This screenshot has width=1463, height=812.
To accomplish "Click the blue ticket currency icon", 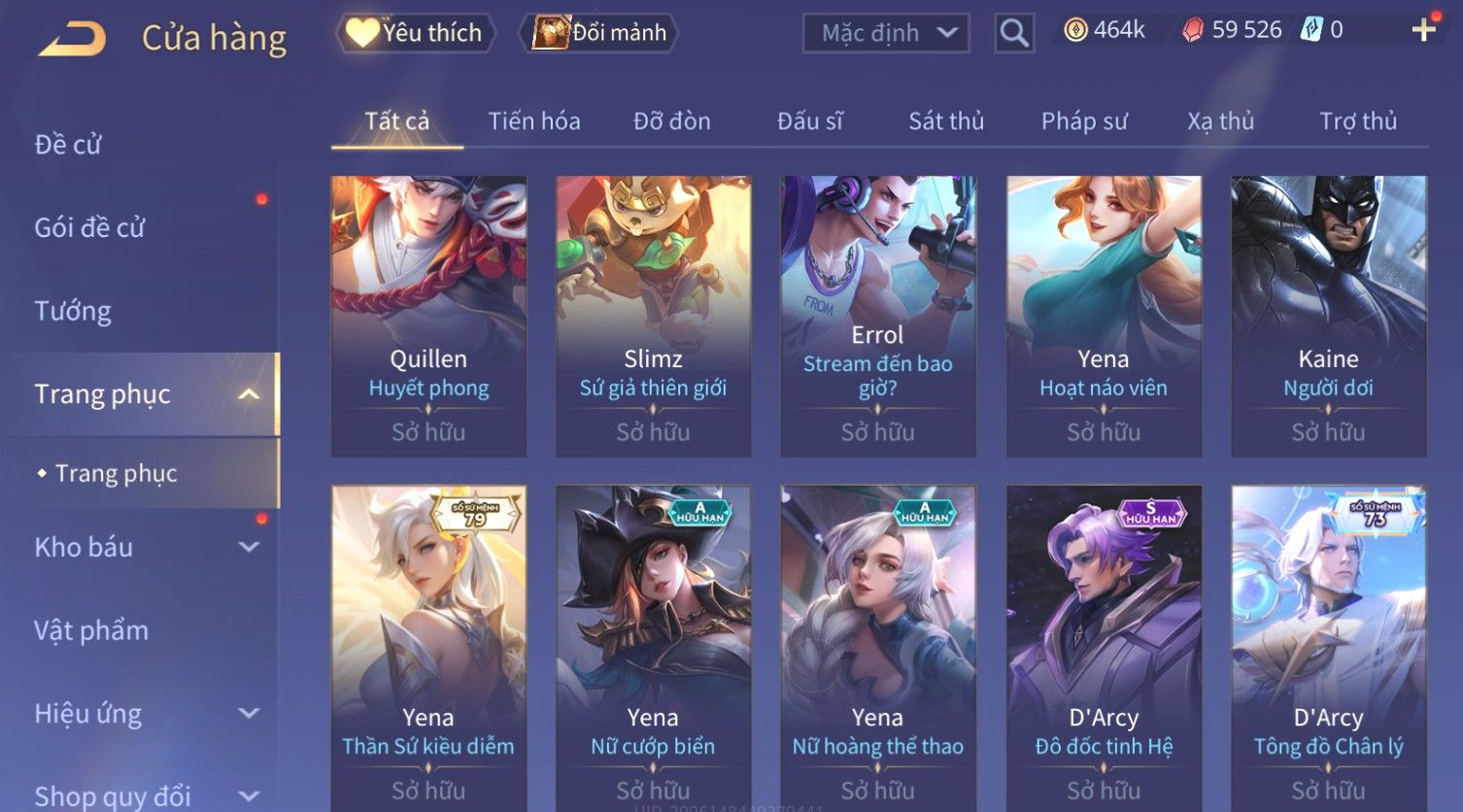I will coord(1311,30).
